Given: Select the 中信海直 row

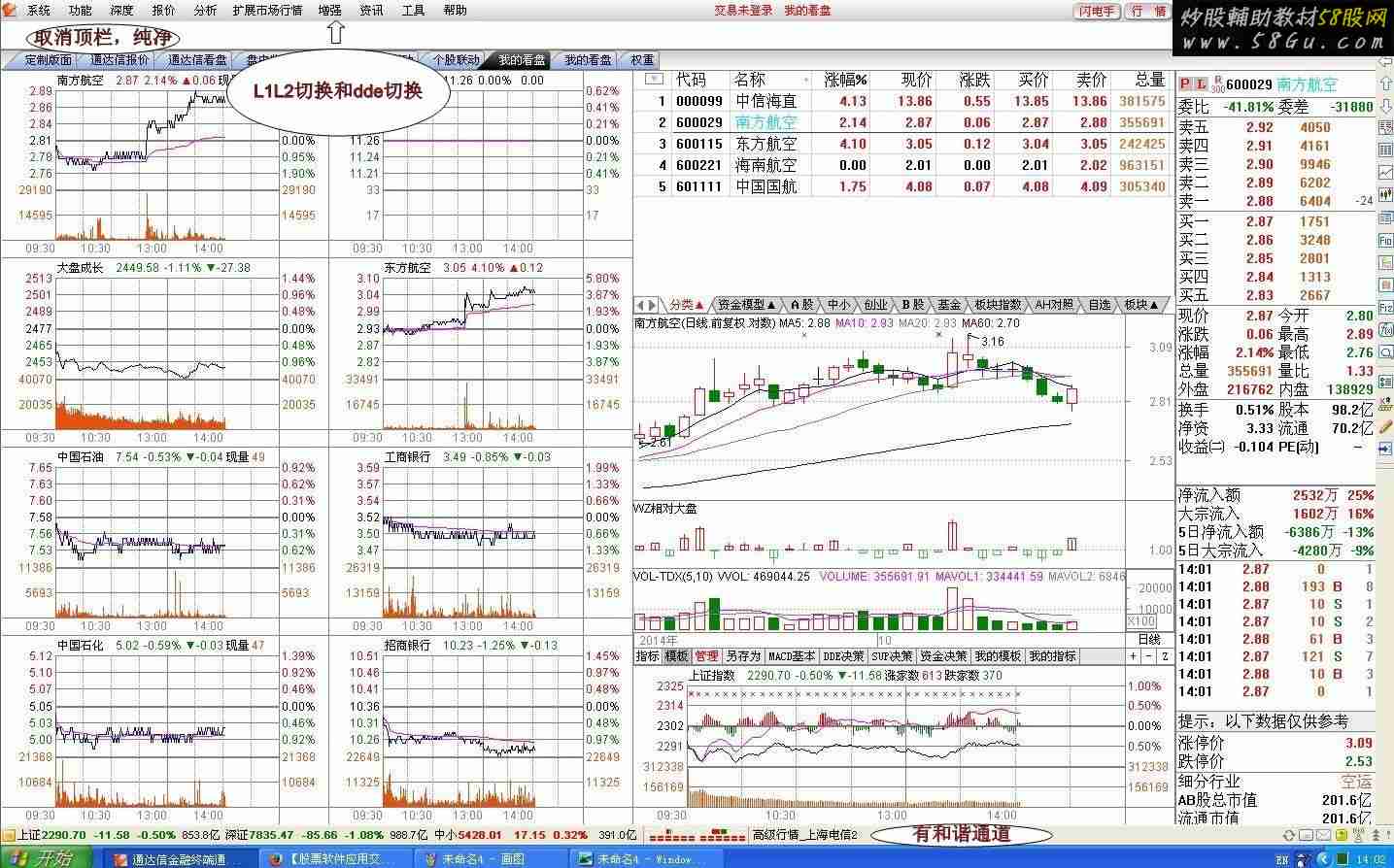Looking at the screenshot, I should pyautogui.click(x=903, y=101).
